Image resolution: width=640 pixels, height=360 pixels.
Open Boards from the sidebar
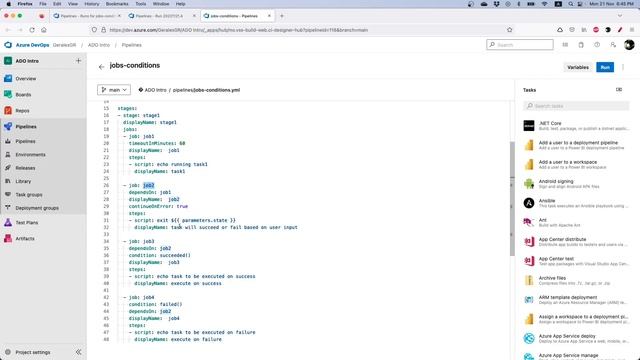(23, 95)
